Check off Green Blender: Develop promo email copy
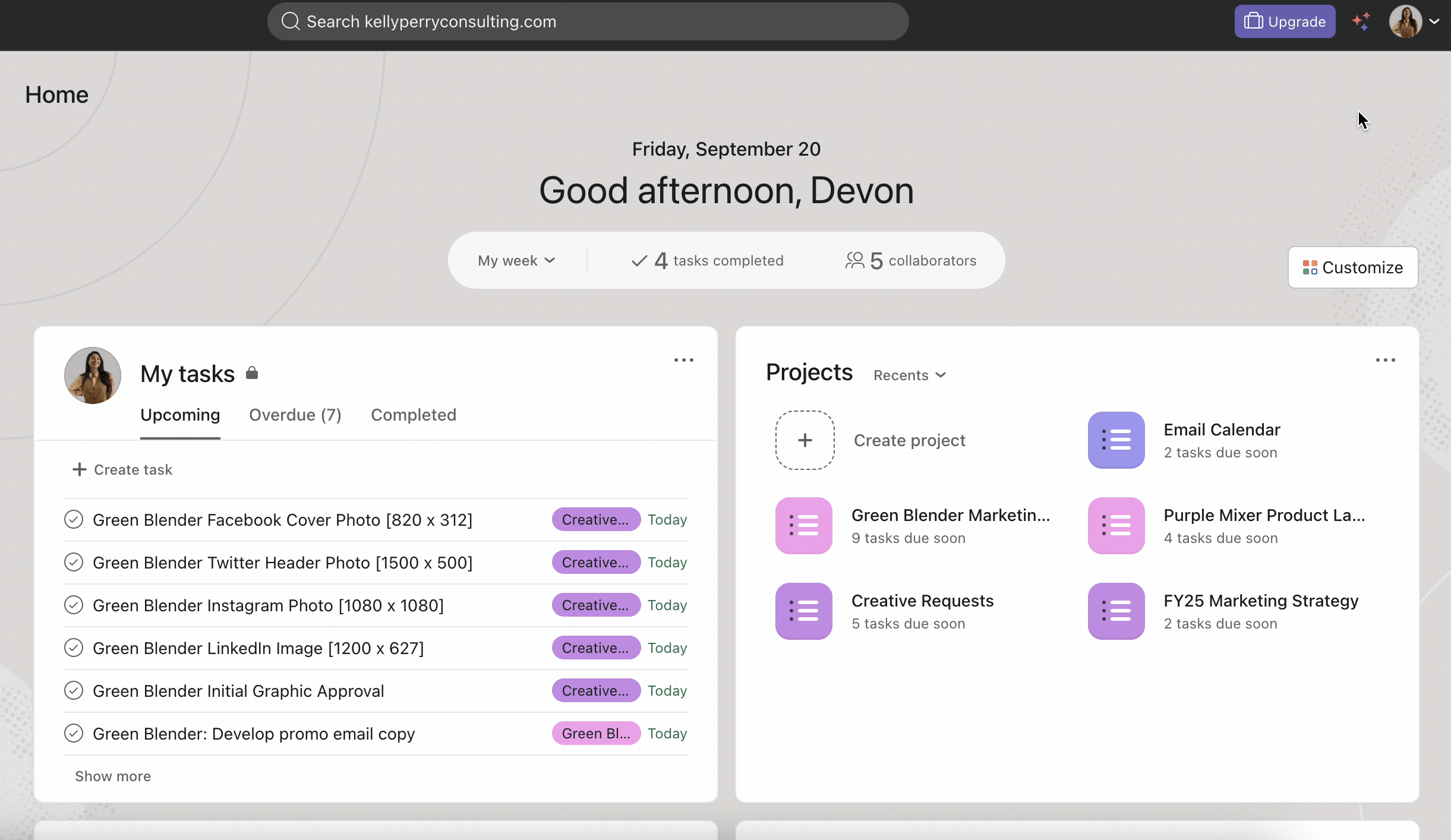 [x=74, y=734]
